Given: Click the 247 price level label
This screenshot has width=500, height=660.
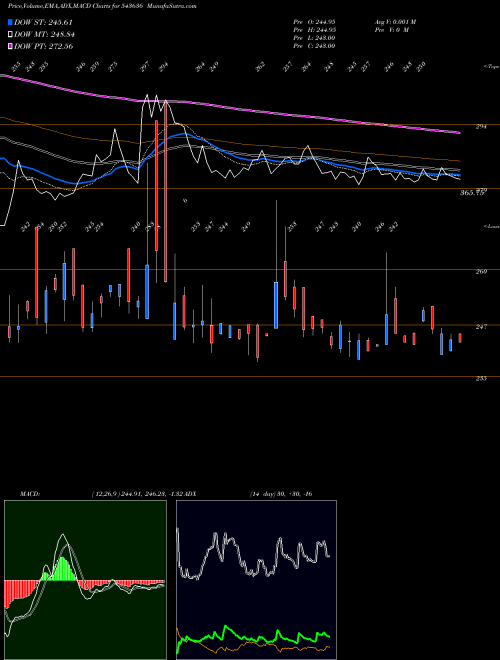Looking at the screenshot, I should 481,327.
